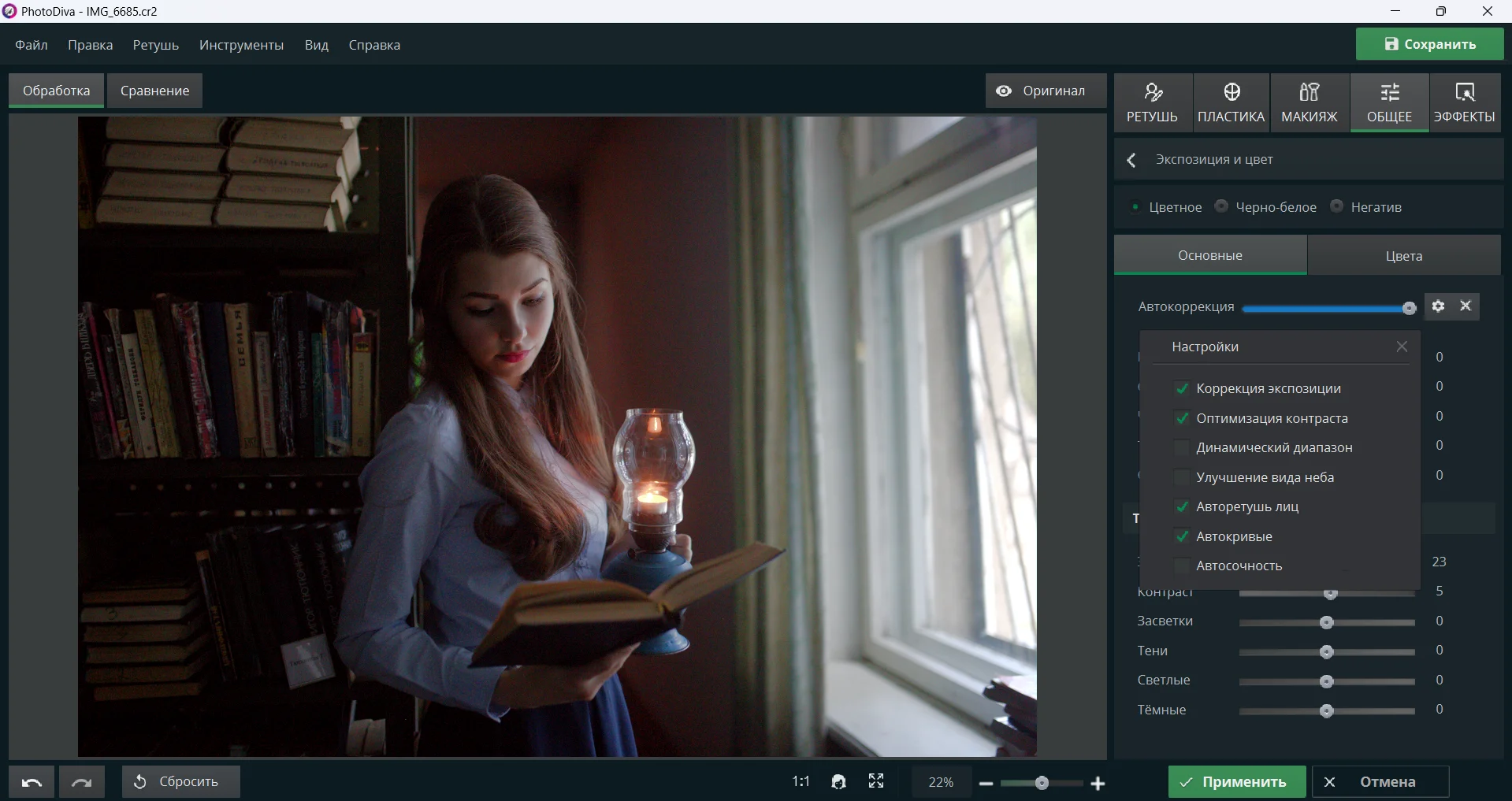The width and height of the screenshot is (1512, 801).
Task: Adjust the zoom level slider
Action: pos(1042,783)
